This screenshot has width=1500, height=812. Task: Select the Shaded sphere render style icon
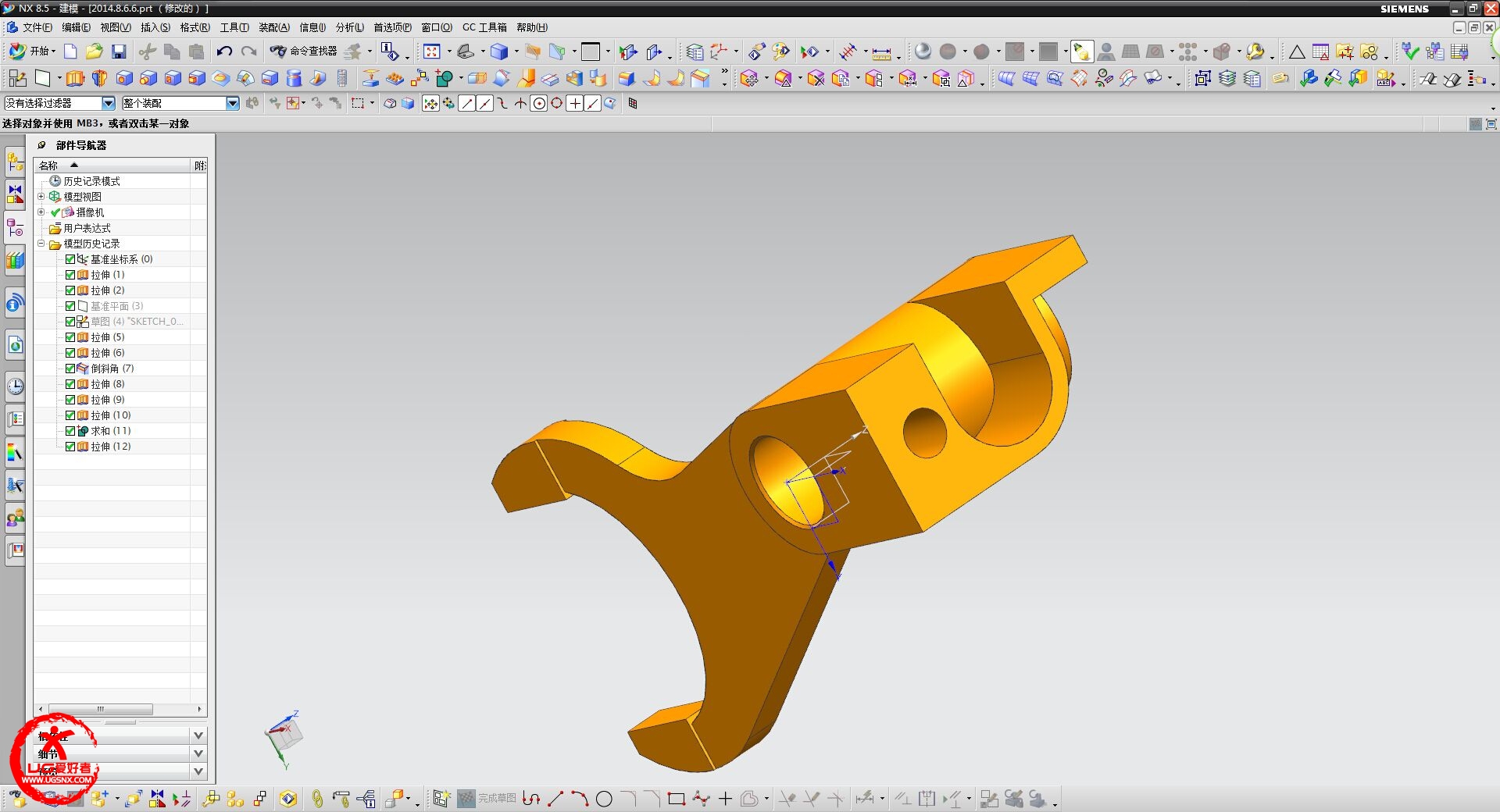point(923,52)
